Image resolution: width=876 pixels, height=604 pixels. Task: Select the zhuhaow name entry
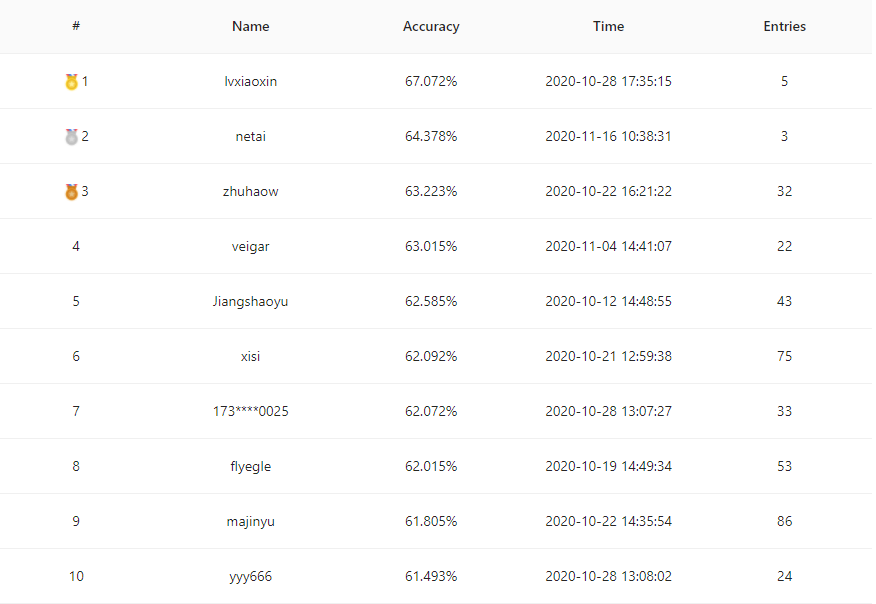click(251, 192)
